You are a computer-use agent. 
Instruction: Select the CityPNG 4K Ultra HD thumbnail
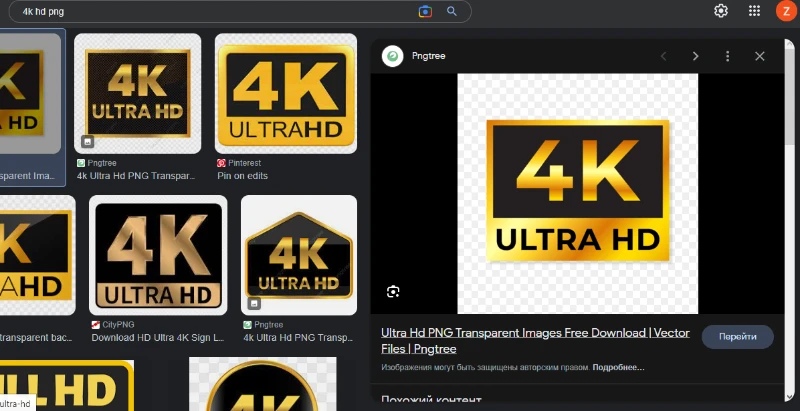[x=158, y=255]
